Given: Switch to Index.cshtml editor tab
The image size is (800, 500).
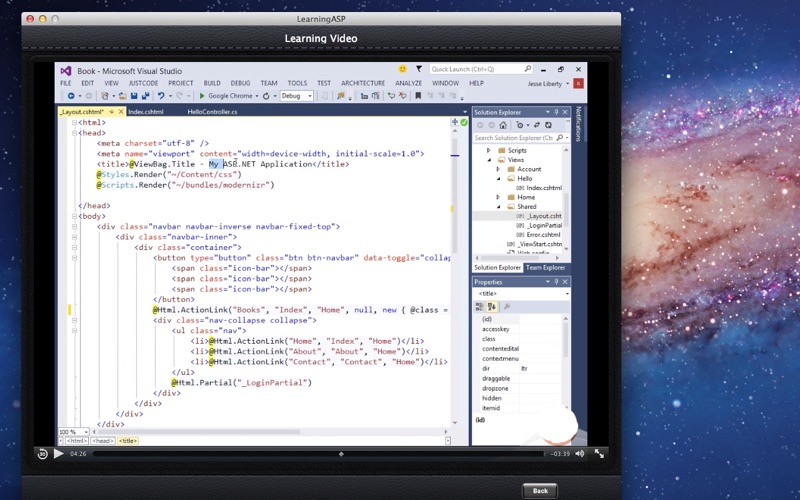Looking at the screenshot, I should (x=146, y=112).
